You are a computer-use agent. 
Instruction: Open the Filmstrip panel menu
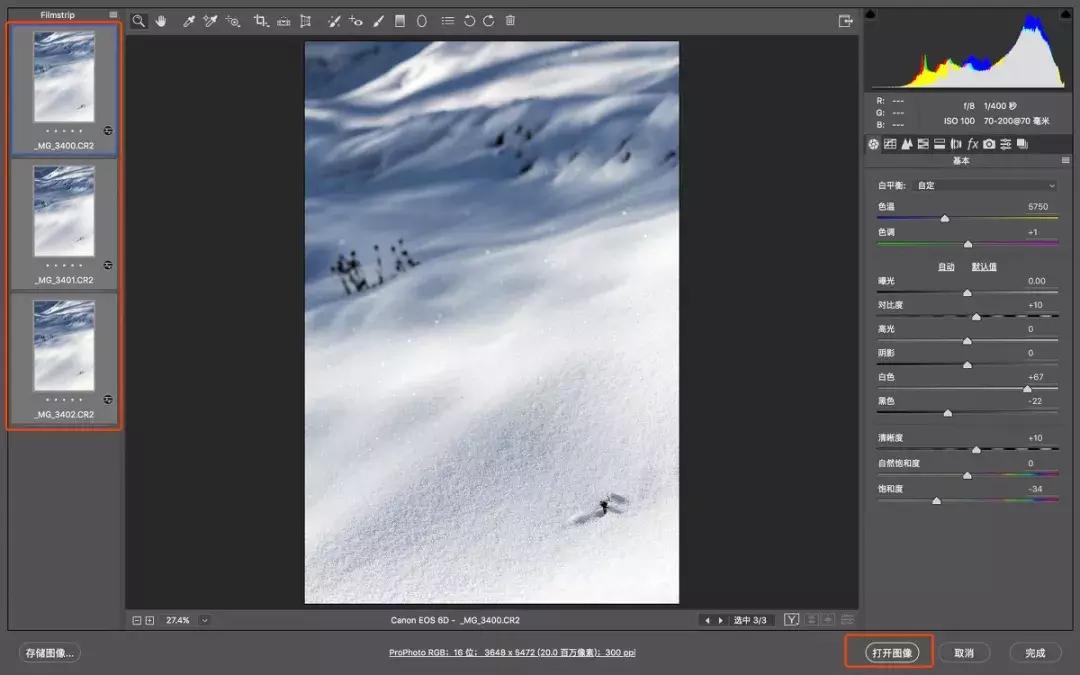click(x=113, y=15)
